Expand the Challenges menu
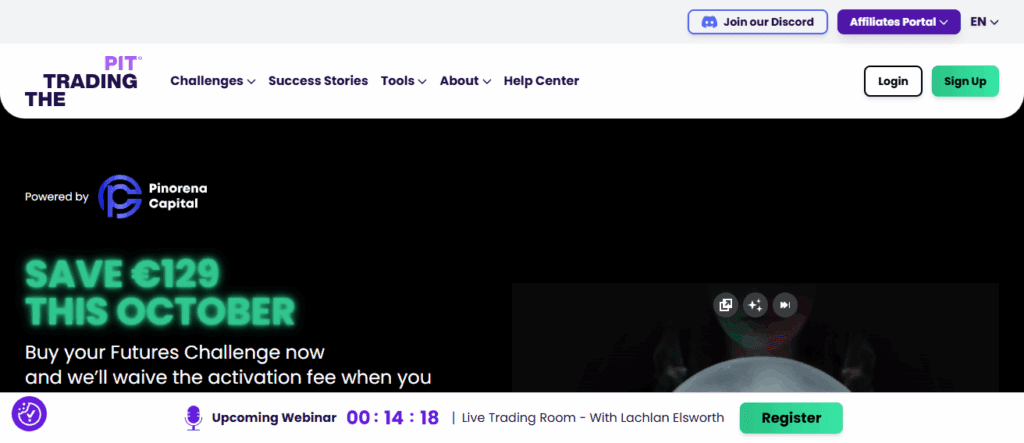This screenshot has width=1024, height=443. point(212,81)
